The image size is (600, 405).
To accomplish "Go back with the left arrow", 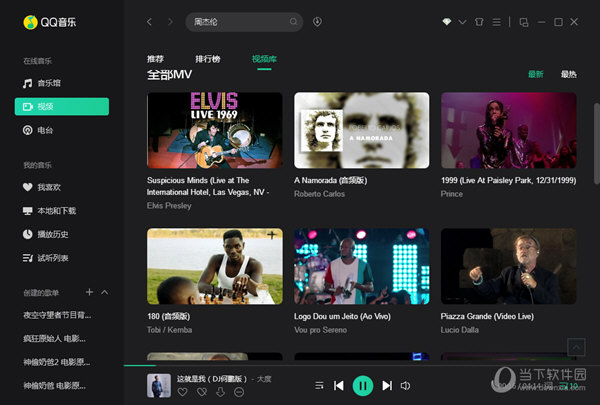I will point(149,22).
